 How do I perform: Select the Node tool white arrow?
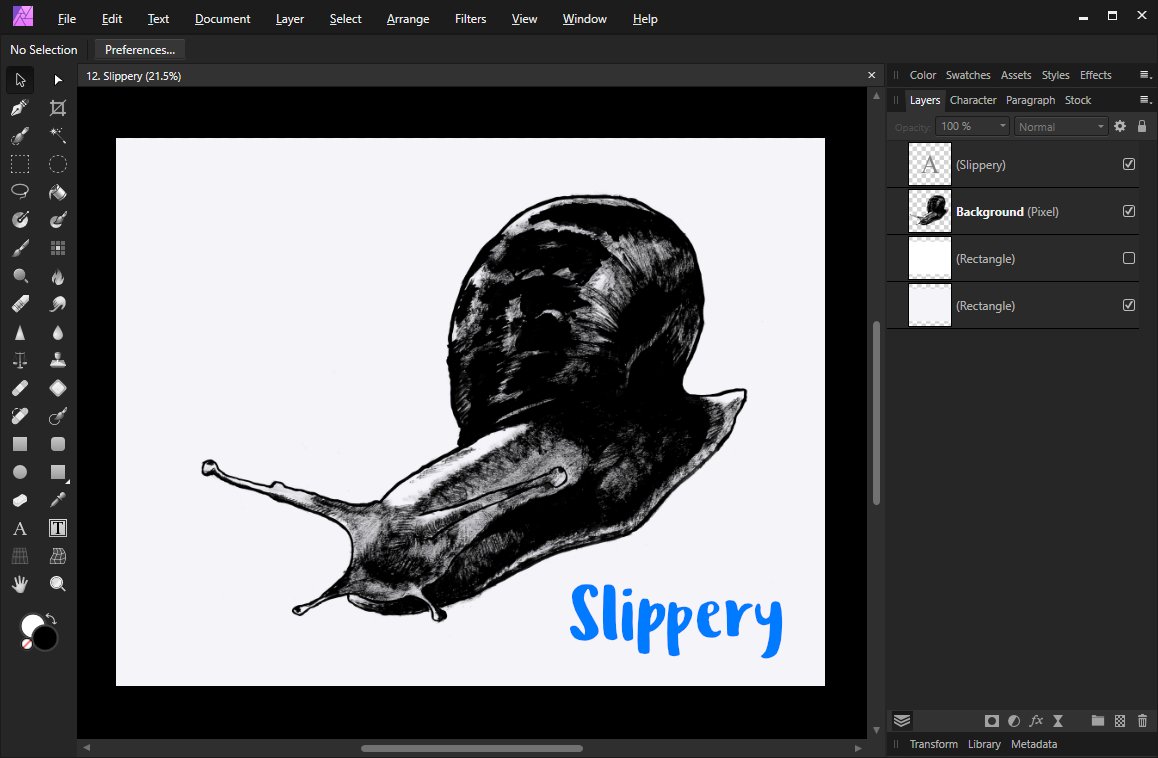pos(58,80)
